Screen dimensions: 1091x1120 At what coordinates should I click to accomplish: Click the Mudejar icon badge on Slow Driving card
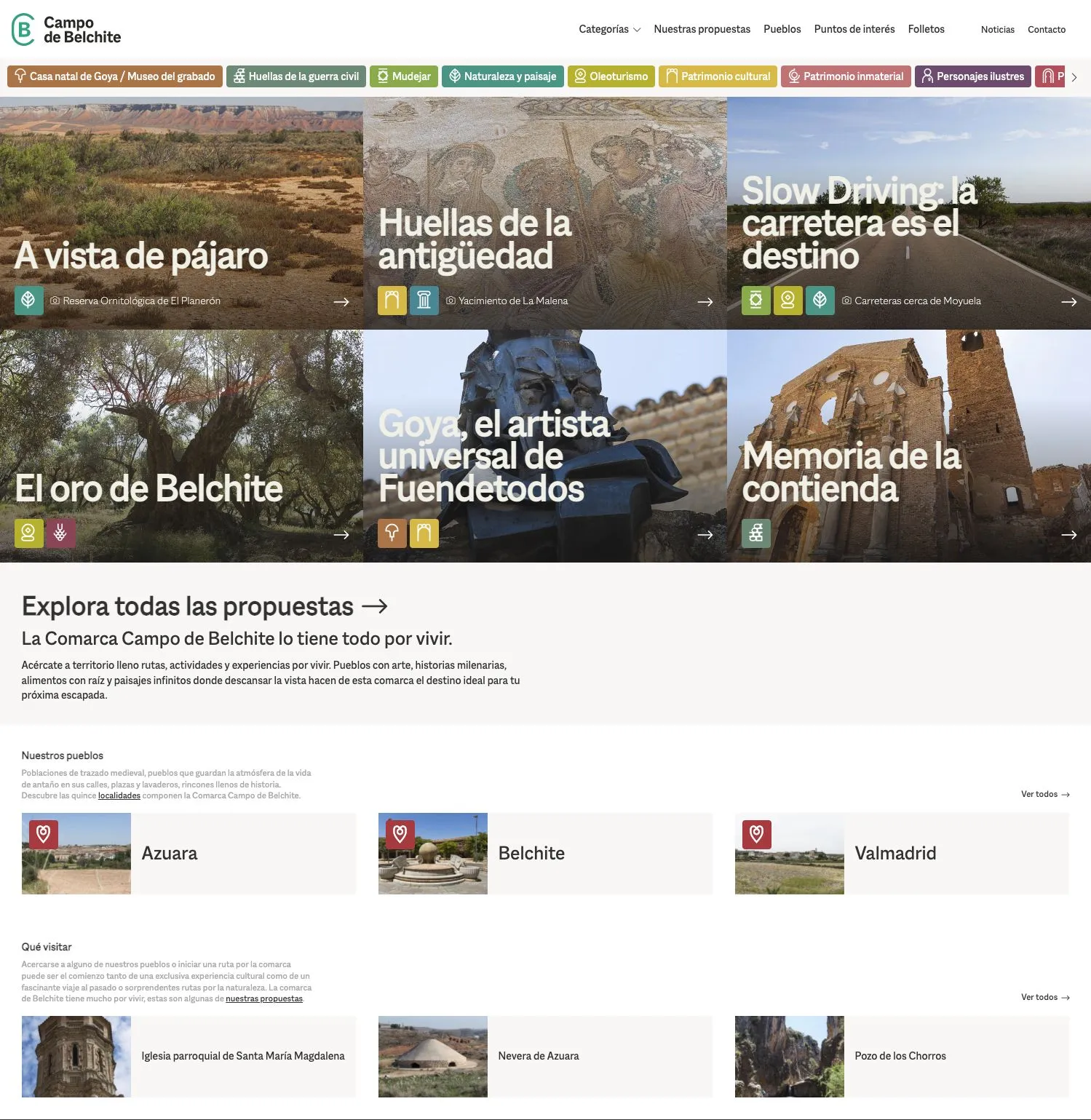755,300
